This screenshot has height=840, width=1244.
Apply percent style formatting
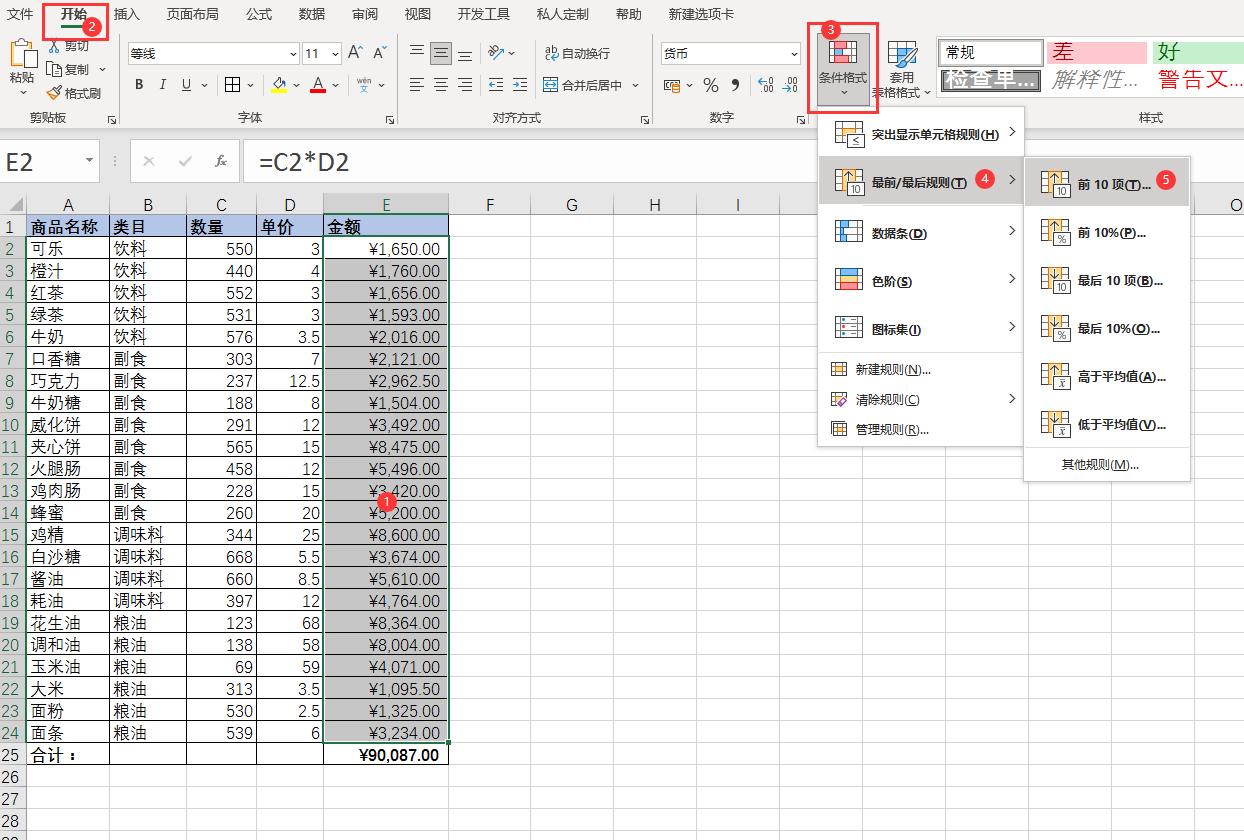coord(710,85)
